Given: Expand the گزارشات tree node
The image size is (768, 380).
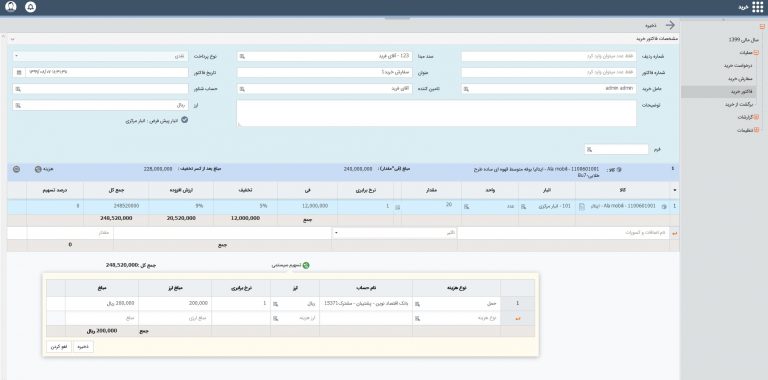Looking at the screenshot, I should pyautogui.click(x=756, y=118).
